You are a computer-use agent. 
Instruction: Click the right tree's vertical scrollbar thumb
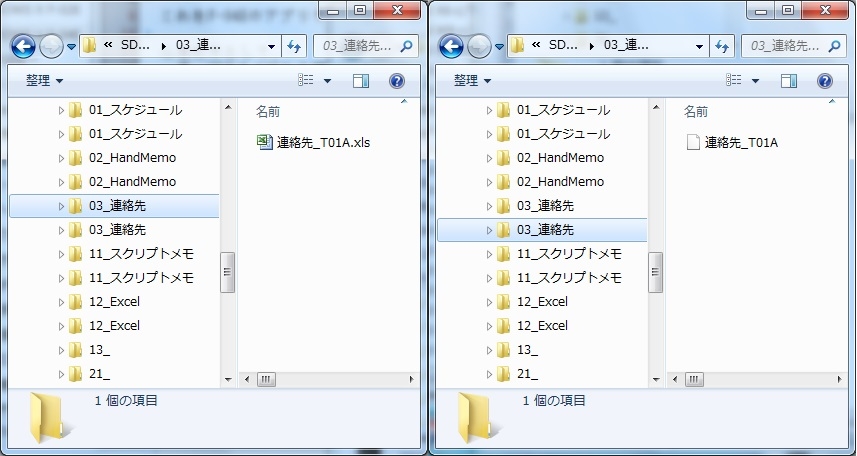click(656, 272)
